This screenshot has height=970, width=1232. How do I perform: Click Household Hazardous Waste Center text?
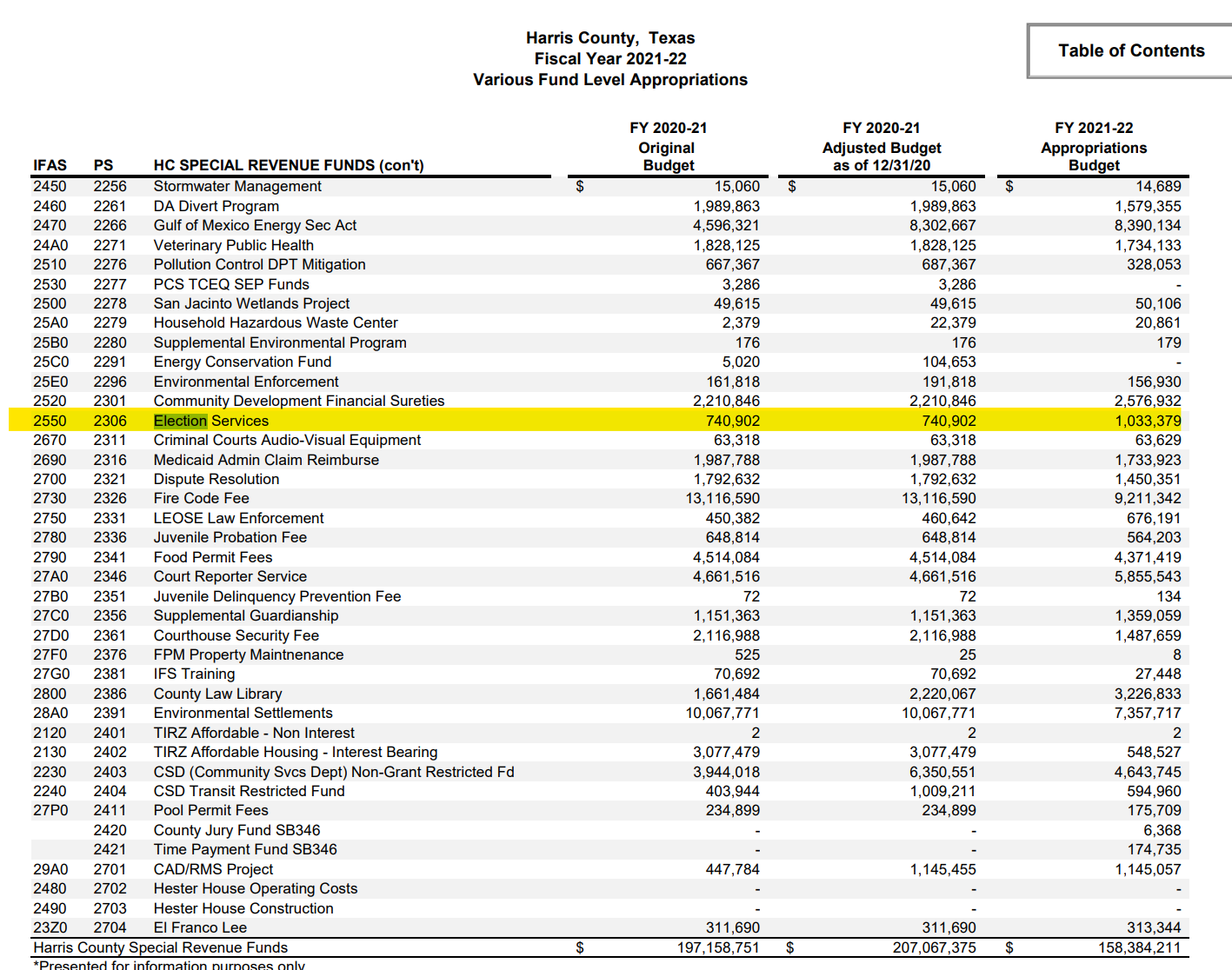click(x=276, y=322)
